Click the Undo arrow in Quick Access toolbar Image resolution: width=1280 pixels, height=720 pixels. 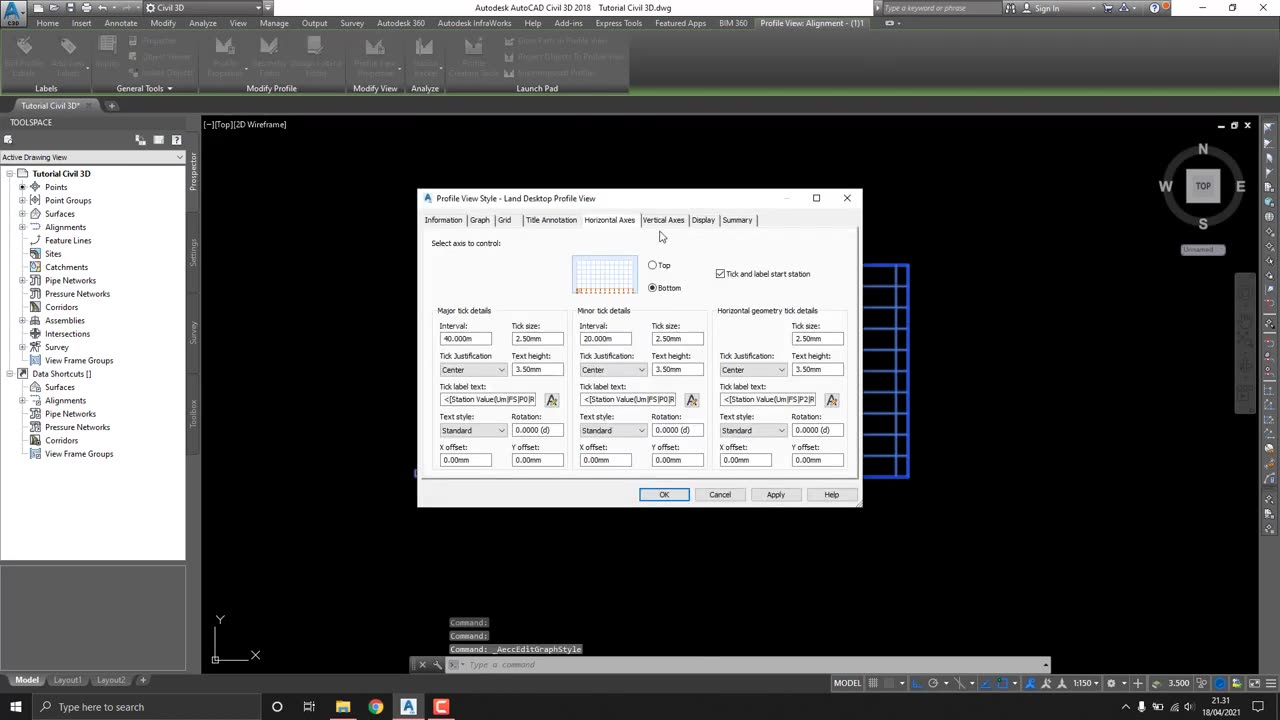102,8
